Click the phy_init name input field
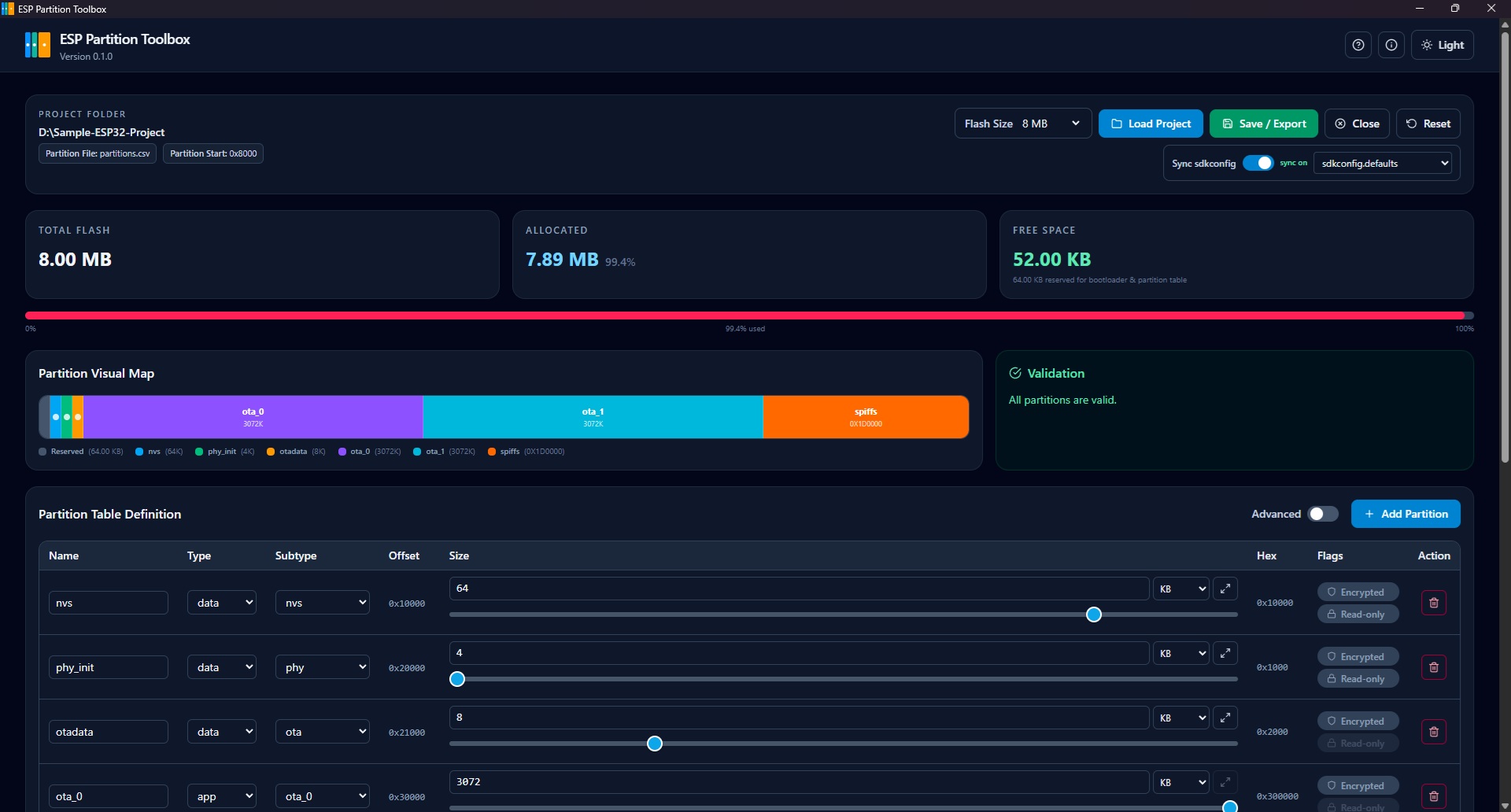The image size is (1511, 812). 109,667
